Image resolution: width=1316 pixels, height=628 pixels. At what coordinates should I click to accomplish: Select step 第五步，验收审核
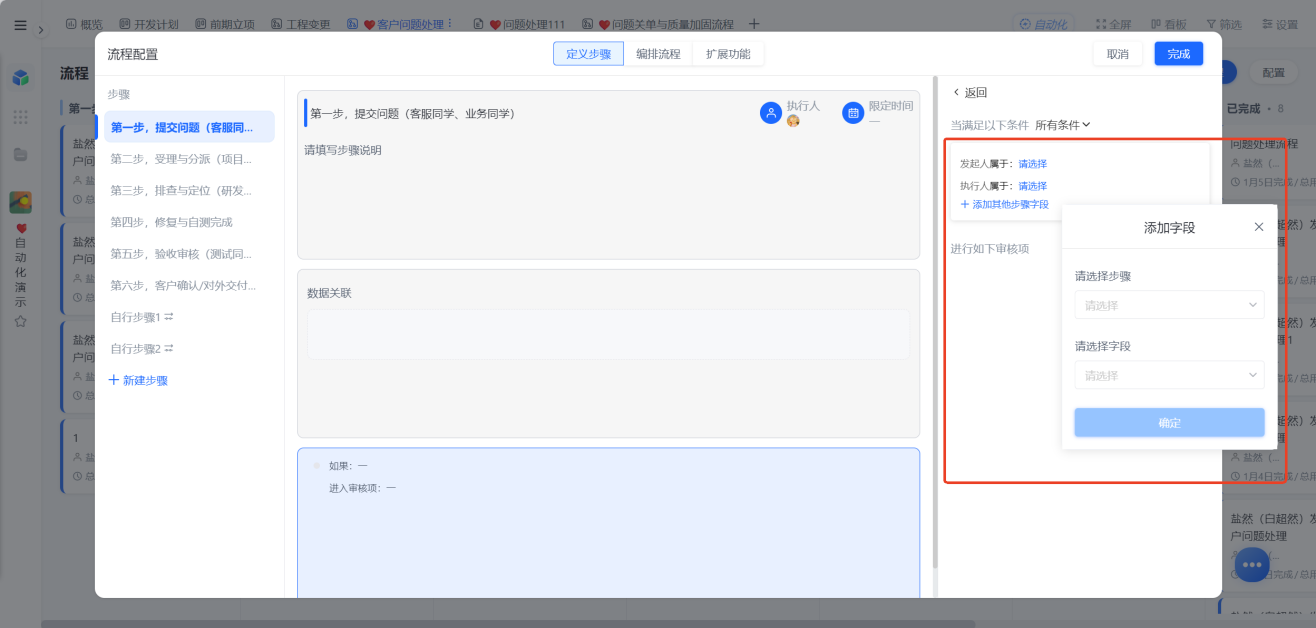189,254
